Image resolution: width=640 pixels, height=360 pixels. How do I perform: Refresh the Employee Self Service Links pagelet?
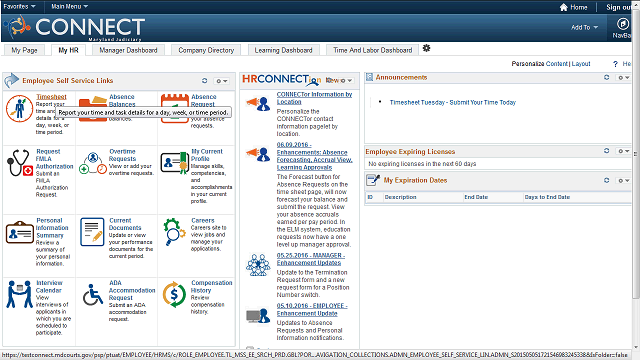point(204,81)
